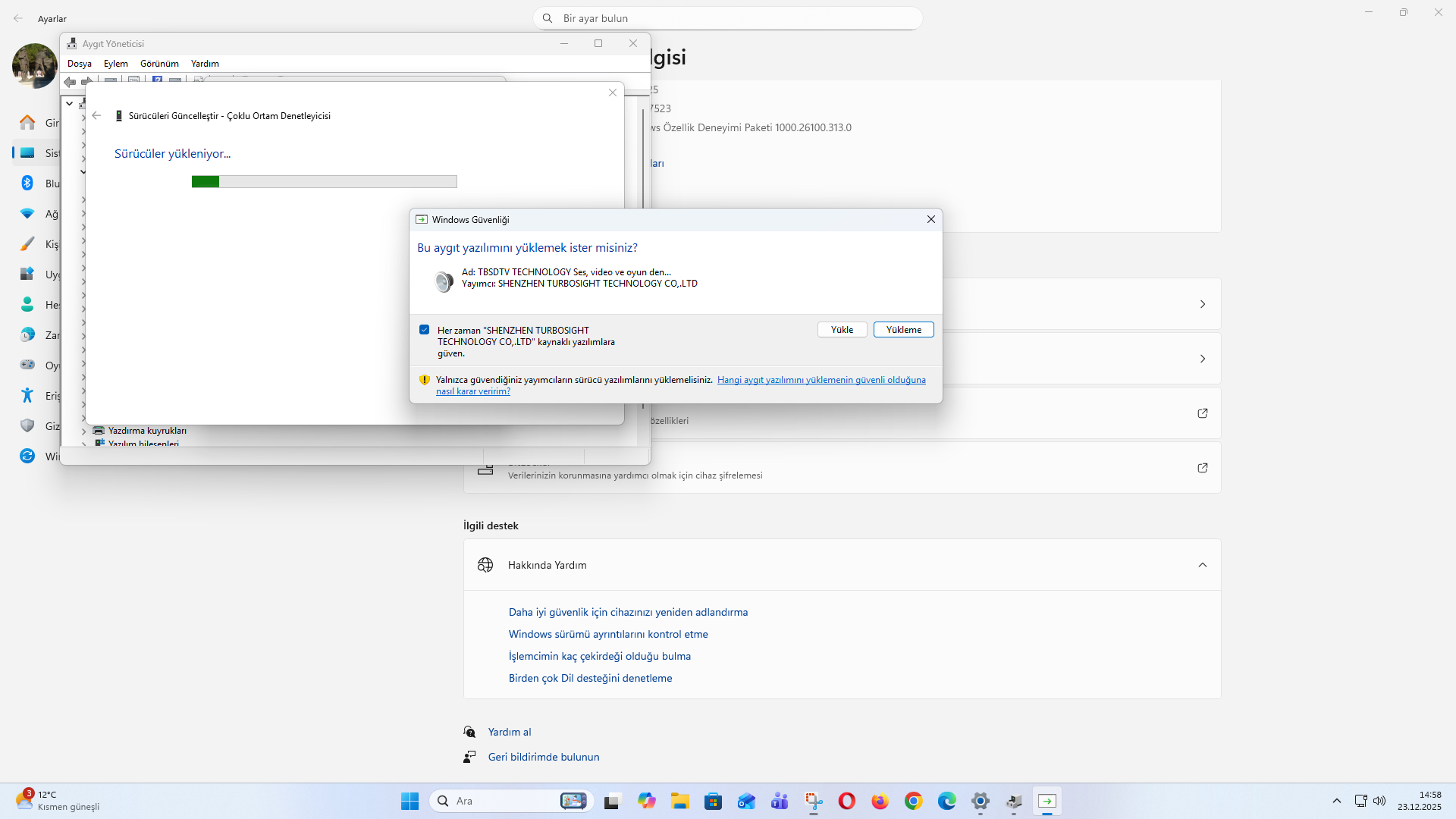
Task: Open the accessibility sidebar icon
Action: [x=27, y=395]
